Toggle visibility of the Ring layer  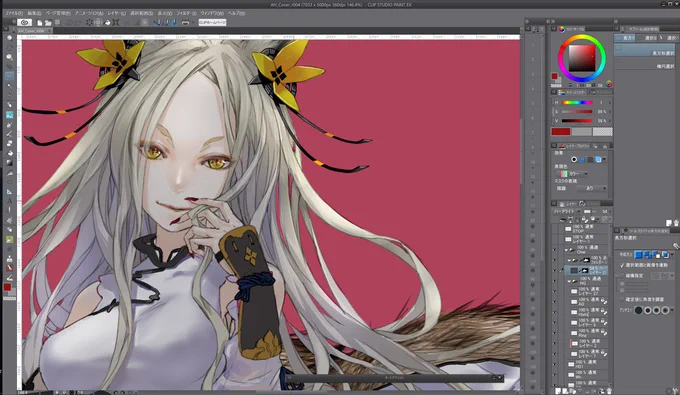(x=554, y=333)
